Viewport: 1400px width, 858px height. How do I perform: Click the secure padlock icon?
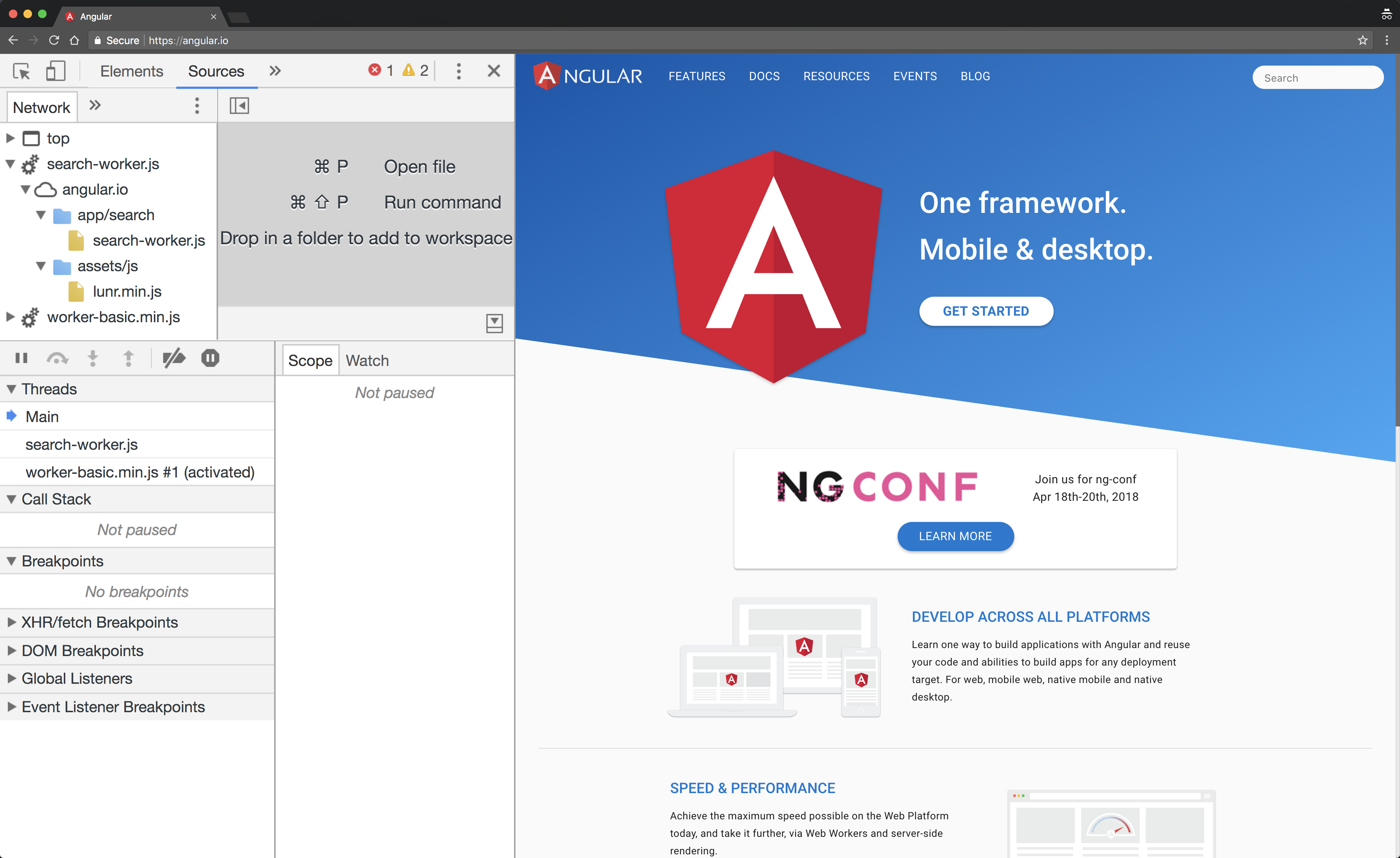(x=98, y=40)
